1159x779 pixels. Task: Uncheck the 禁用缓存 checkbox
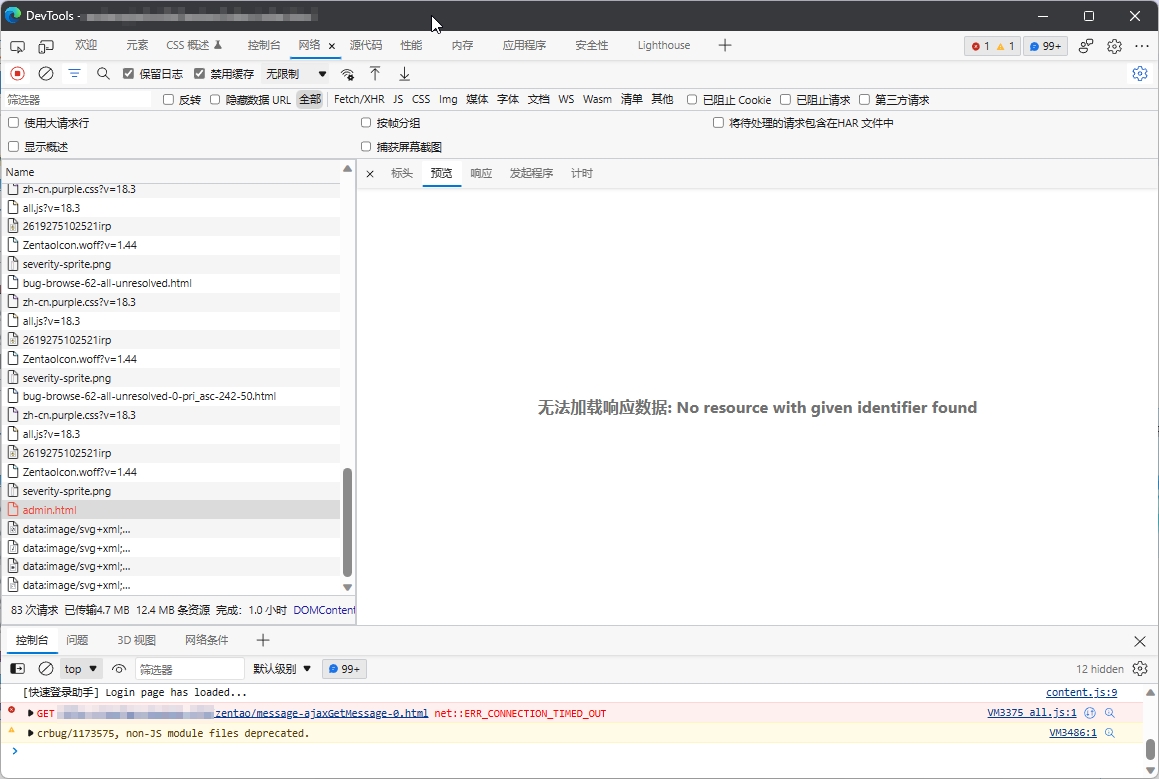200,74
